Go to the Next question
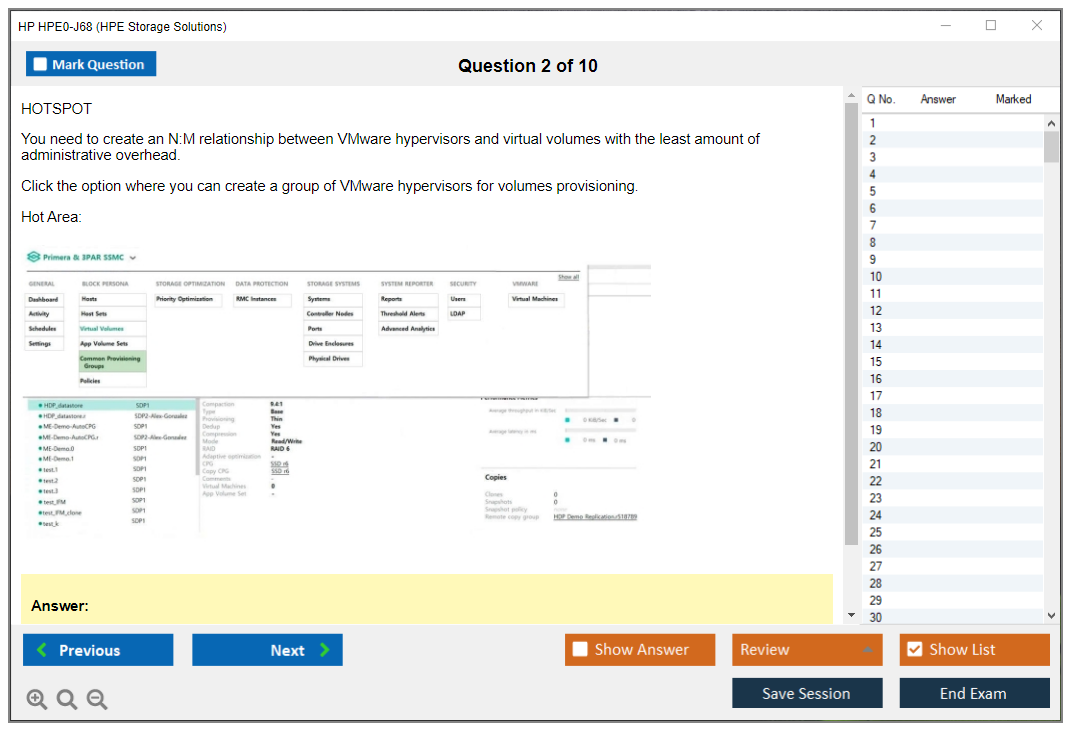 (267, 650)
